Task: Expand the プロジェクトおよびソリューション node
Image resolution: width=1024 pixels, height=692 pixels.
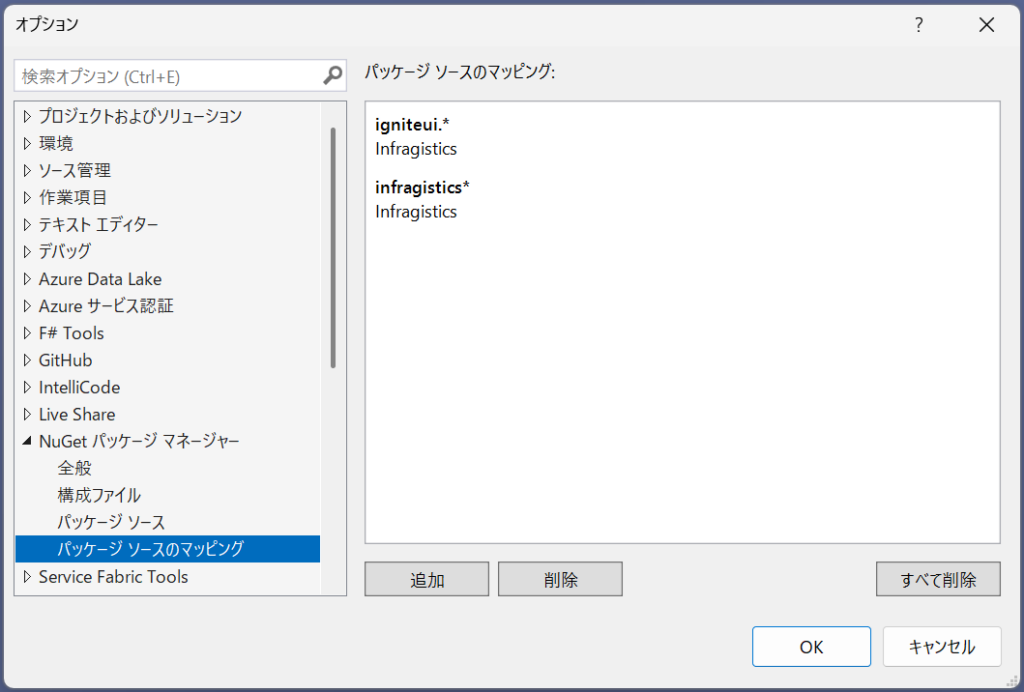Action: click(x=27, y=116)
